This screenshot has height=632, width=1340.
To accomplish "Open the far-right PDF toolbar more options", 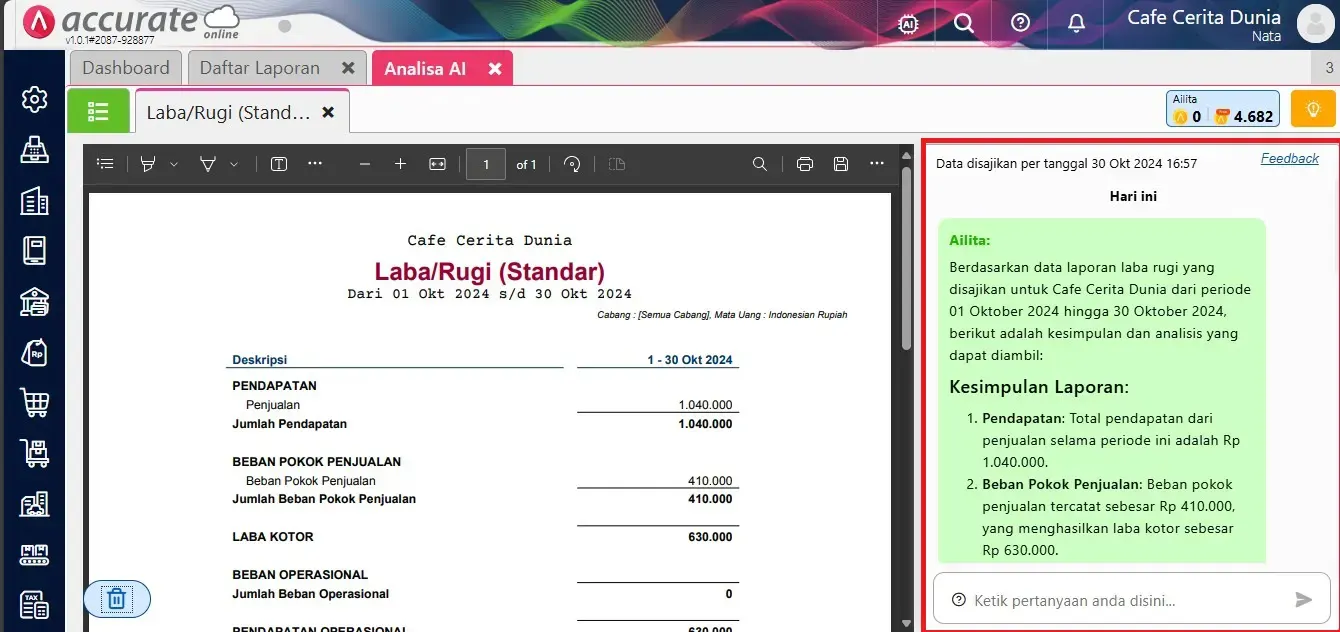I will [877, 164].
